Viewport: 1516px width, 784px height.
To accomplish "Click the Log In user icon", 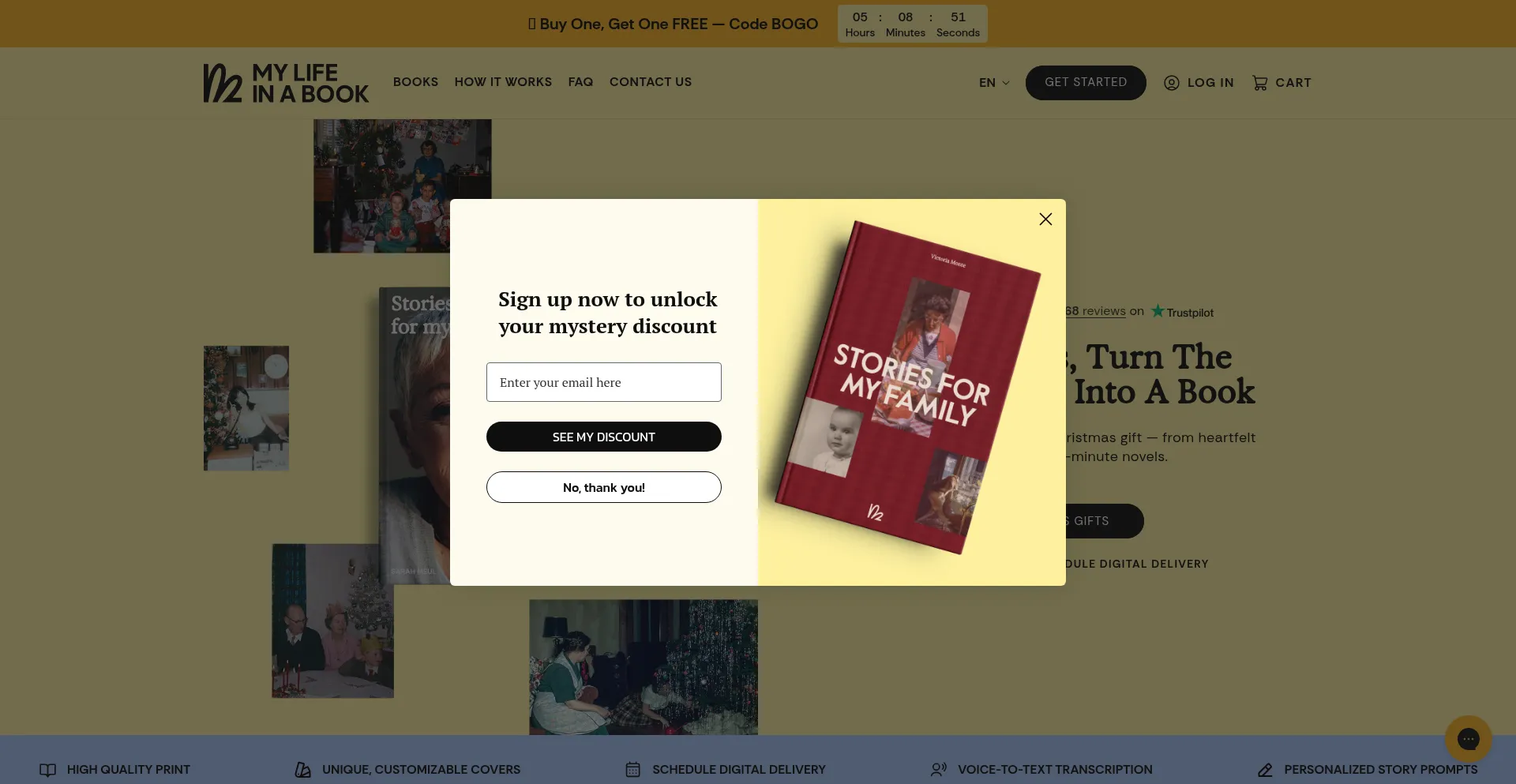I will point(1172,83).
